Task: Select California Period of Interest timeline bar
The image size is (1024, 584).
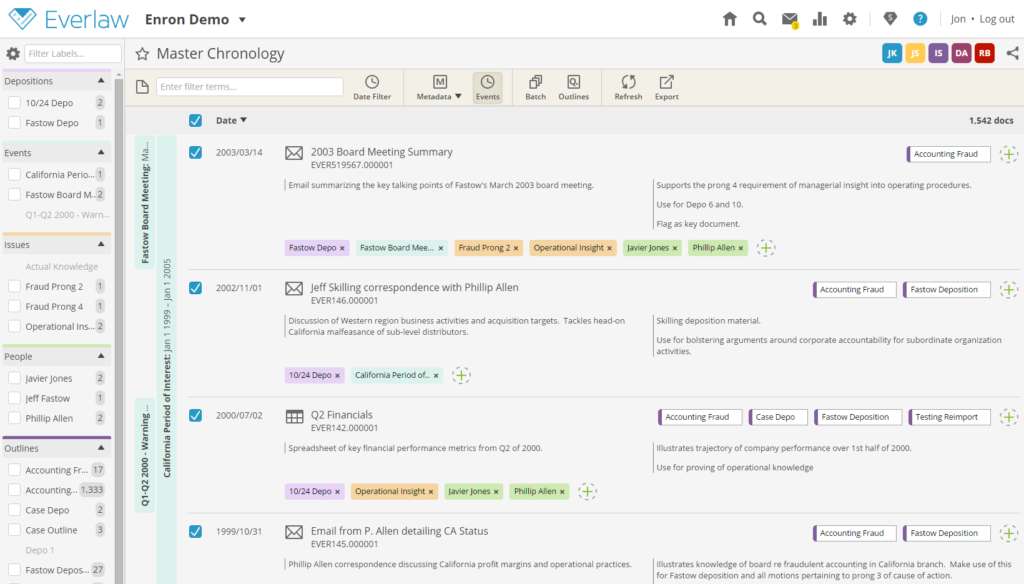Action: point(167,360)
